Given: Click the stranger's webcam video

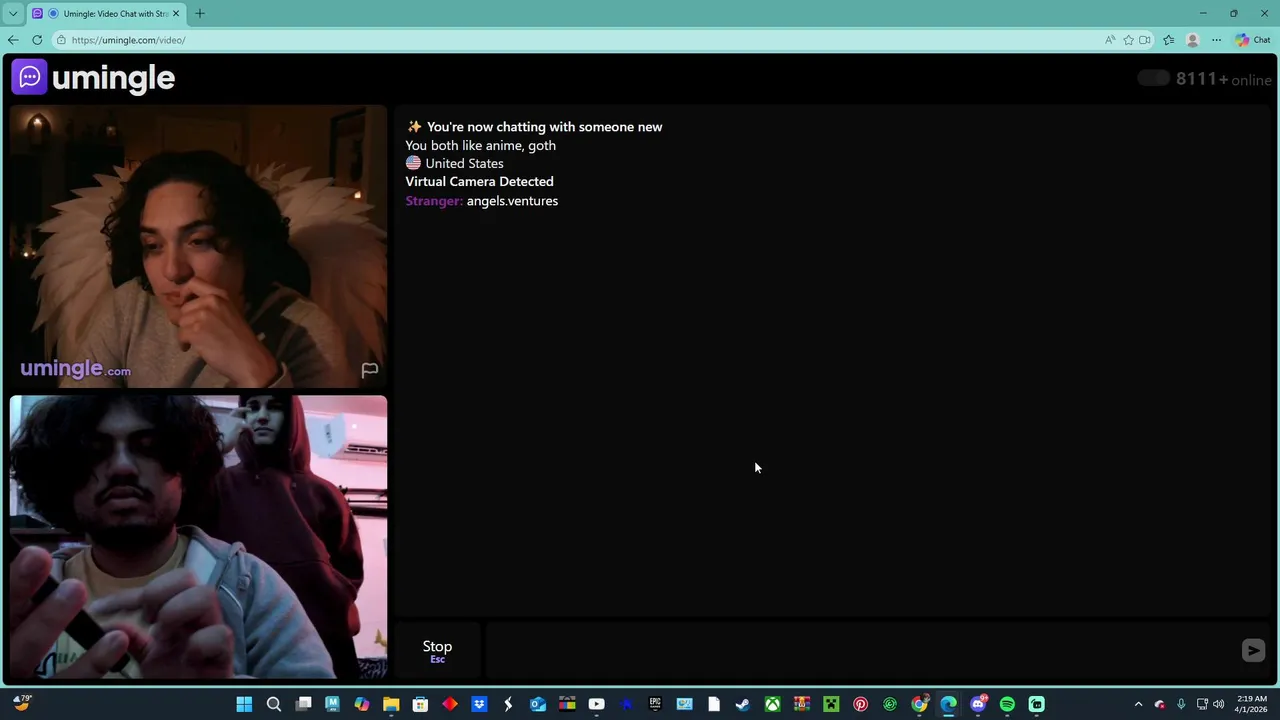Looking at the screenshot, I should click(x=198, y=246).
